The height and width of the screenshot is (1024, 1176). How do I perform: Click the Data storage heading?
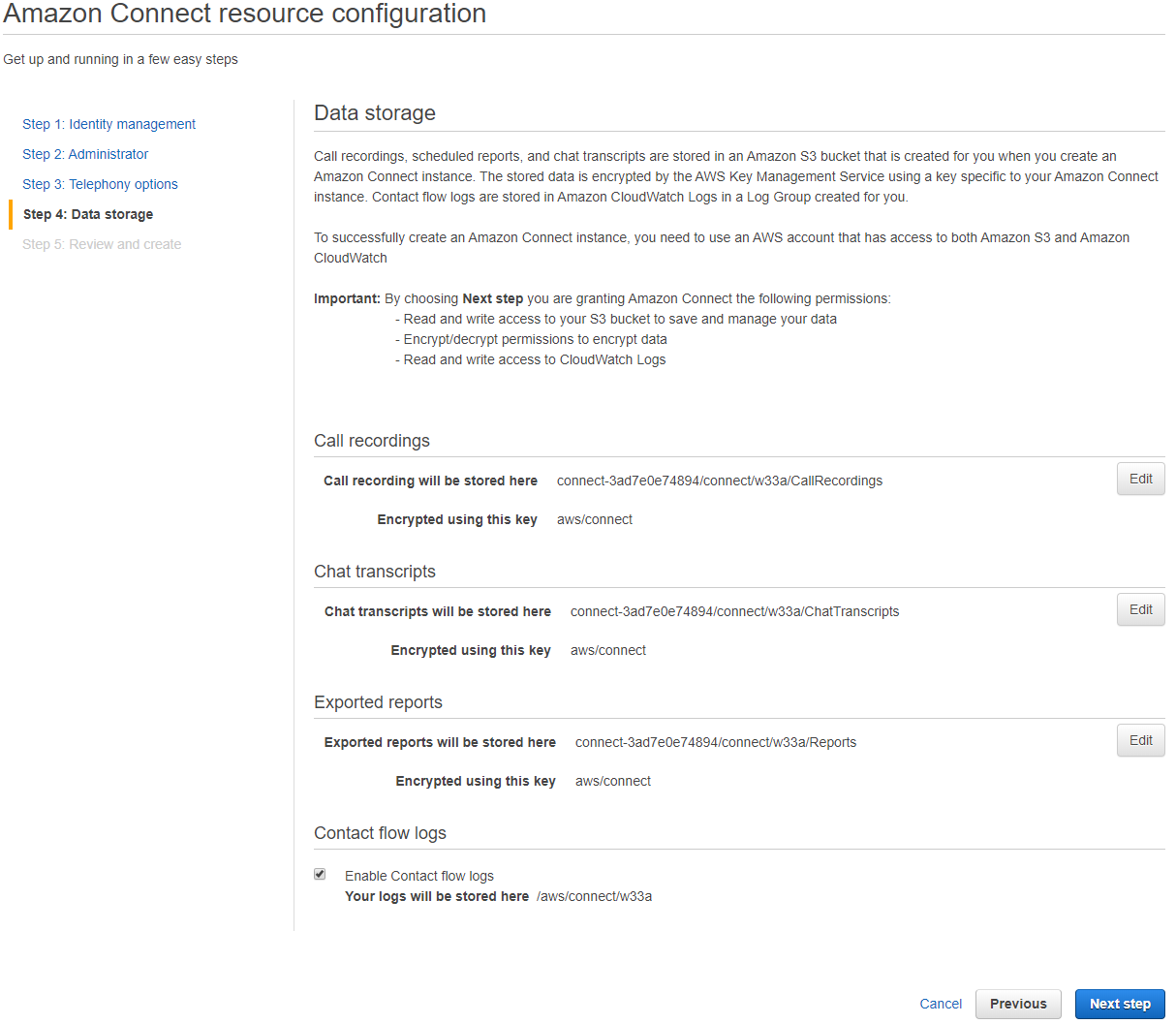click(375, 113)
